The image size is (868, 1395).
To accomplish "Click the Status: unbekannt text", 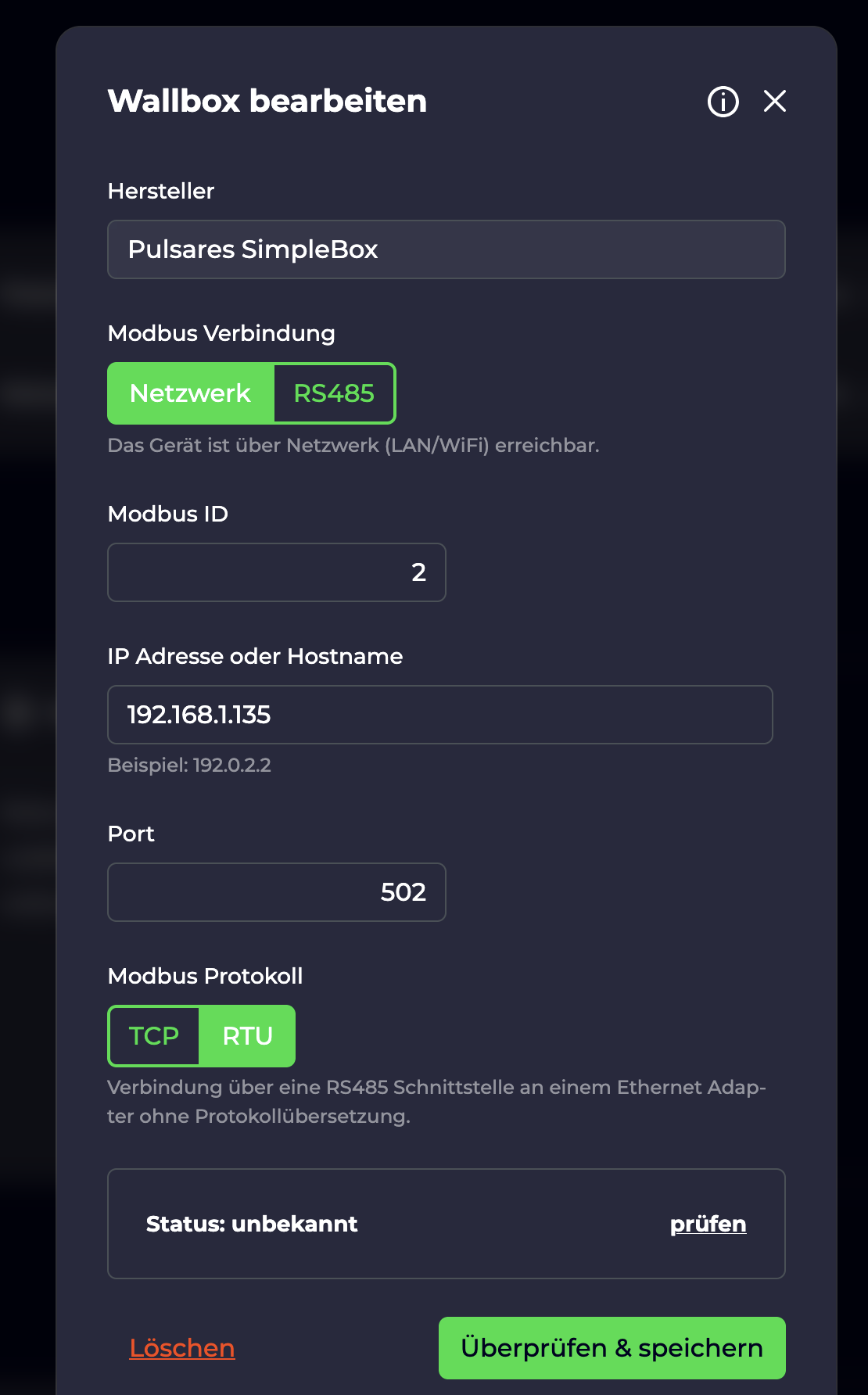I will 252,1224.
